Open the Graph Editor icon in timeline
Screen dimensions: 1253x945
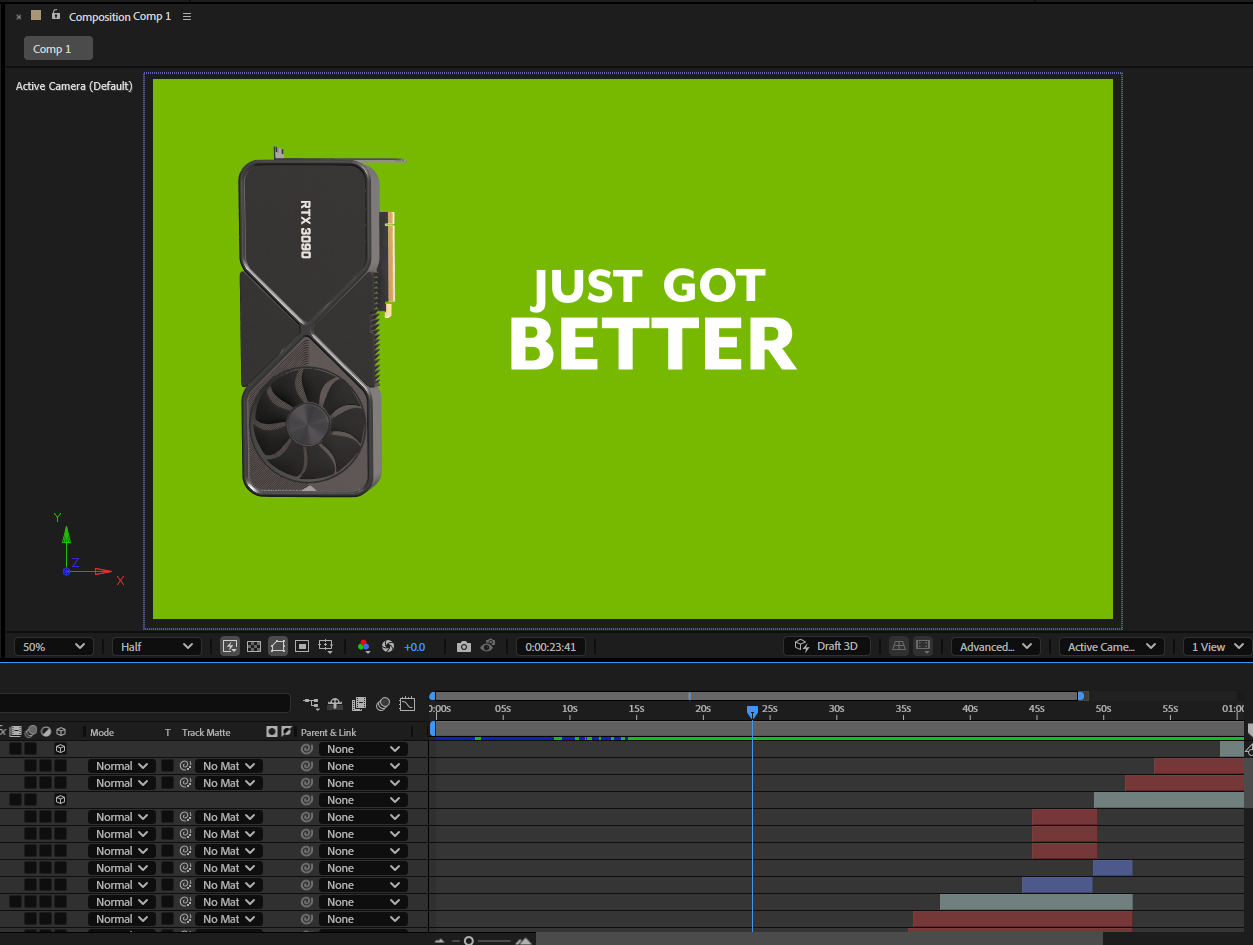(x=407, y=704)
